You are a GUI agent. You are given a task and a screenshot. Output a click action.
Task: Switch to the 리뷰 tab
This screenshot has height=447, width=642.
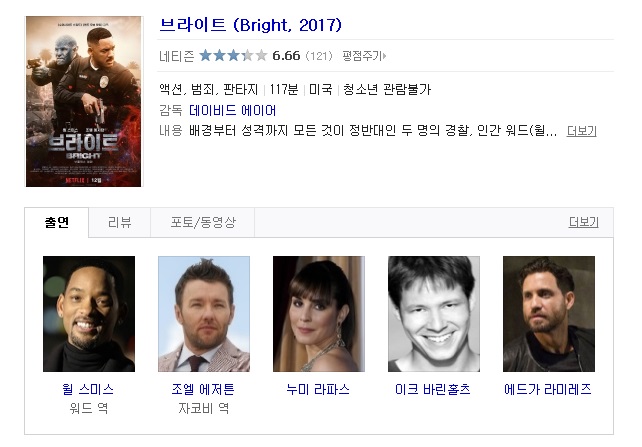pos(120,222)
